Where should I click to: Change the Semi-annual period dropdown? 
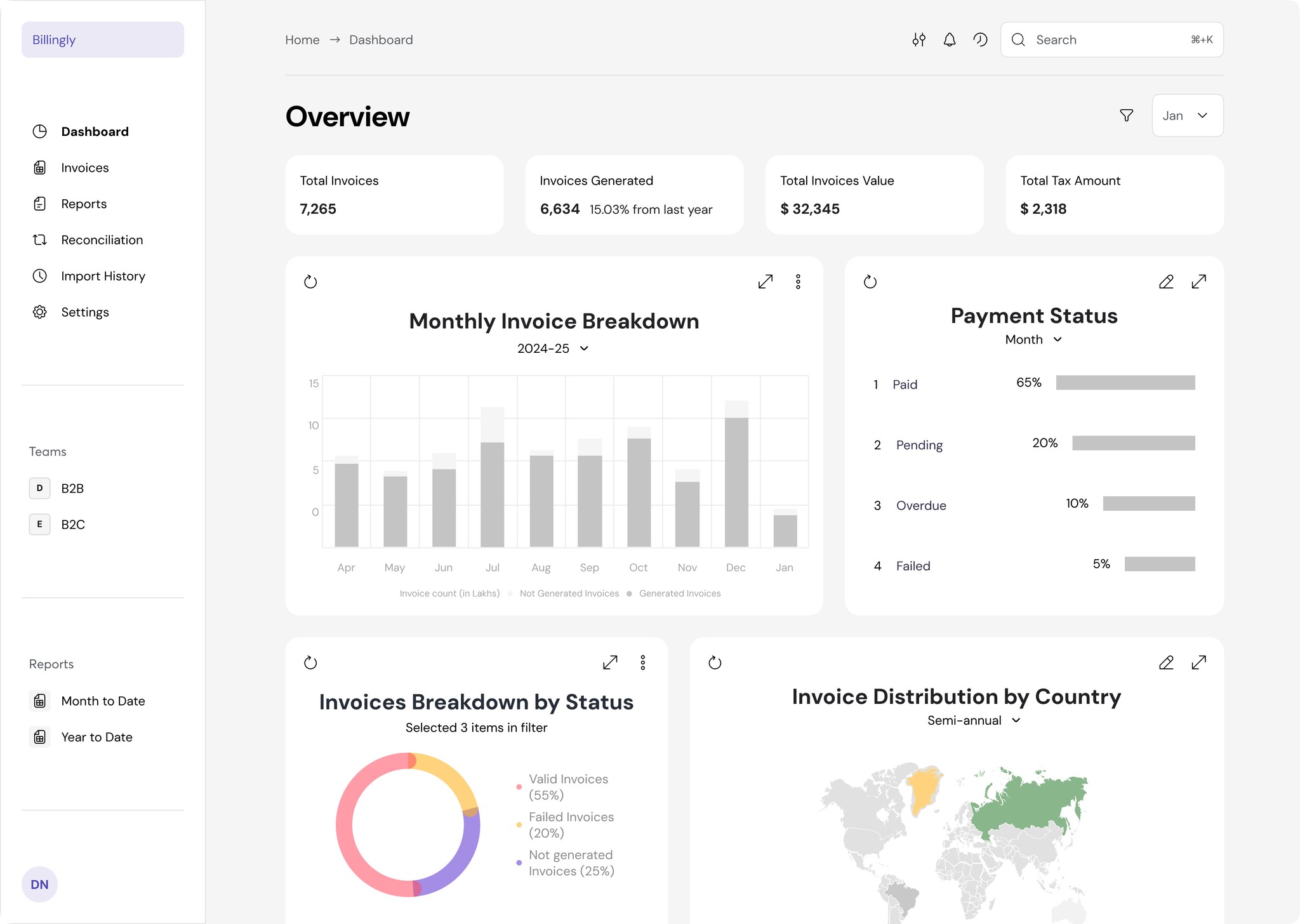pos(973,720)
